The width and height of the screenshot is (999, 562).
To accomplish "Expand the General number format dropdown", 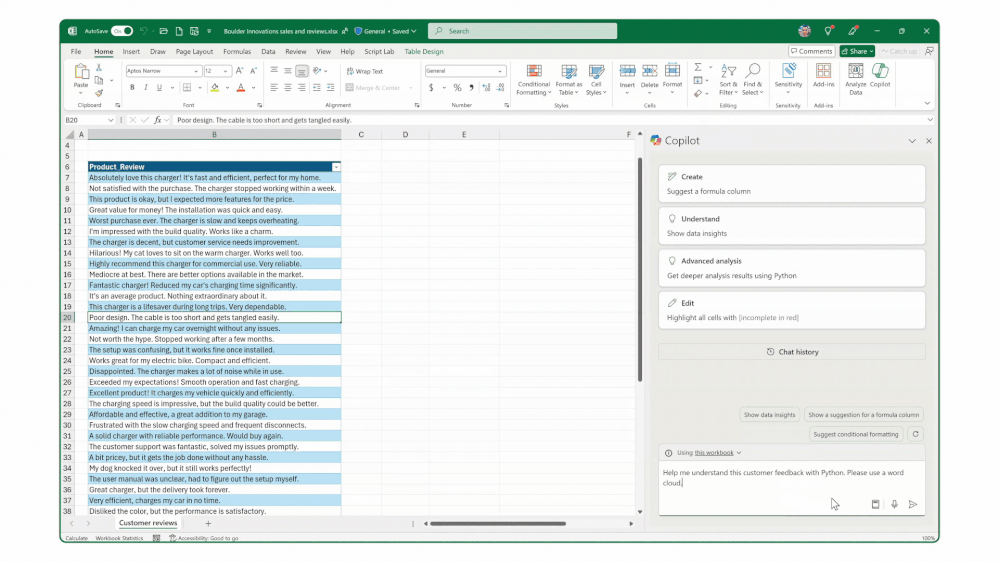I will 501,72.
